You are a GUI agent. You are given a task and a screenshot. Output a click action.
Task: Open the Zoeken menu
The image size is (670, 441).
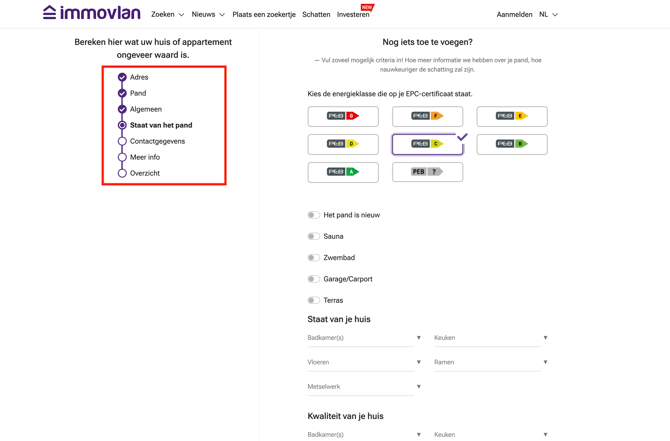[167, 15]
